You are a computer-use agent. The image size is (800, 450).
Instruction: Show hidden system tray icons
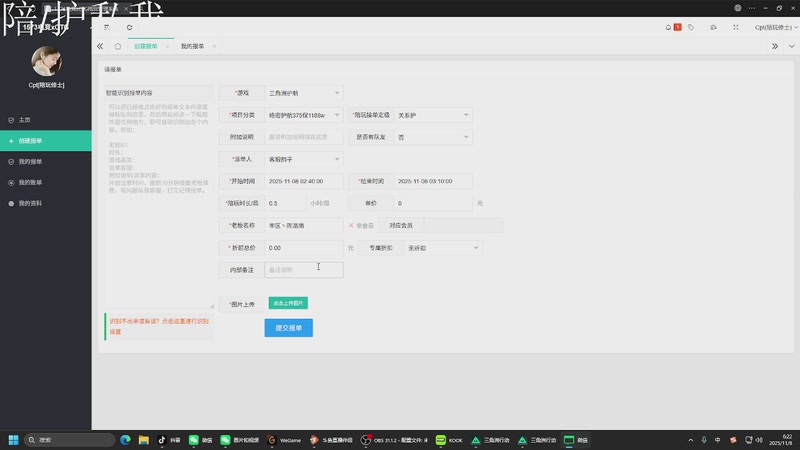pyautogui.click(x=691, y=440)
